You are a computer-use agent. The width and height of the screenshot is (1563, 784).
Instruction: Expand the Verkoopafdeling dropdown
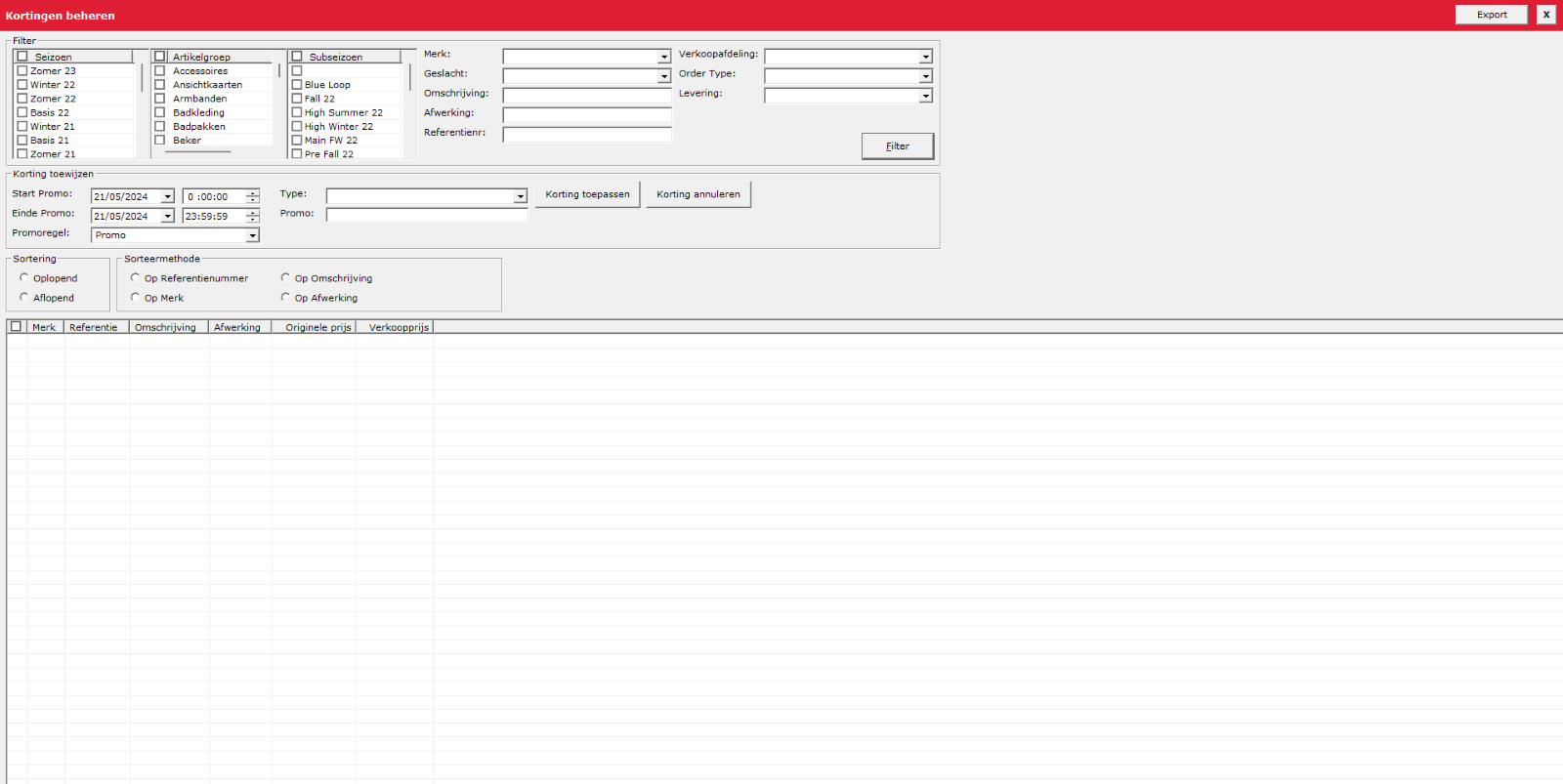tap(926, 57)
